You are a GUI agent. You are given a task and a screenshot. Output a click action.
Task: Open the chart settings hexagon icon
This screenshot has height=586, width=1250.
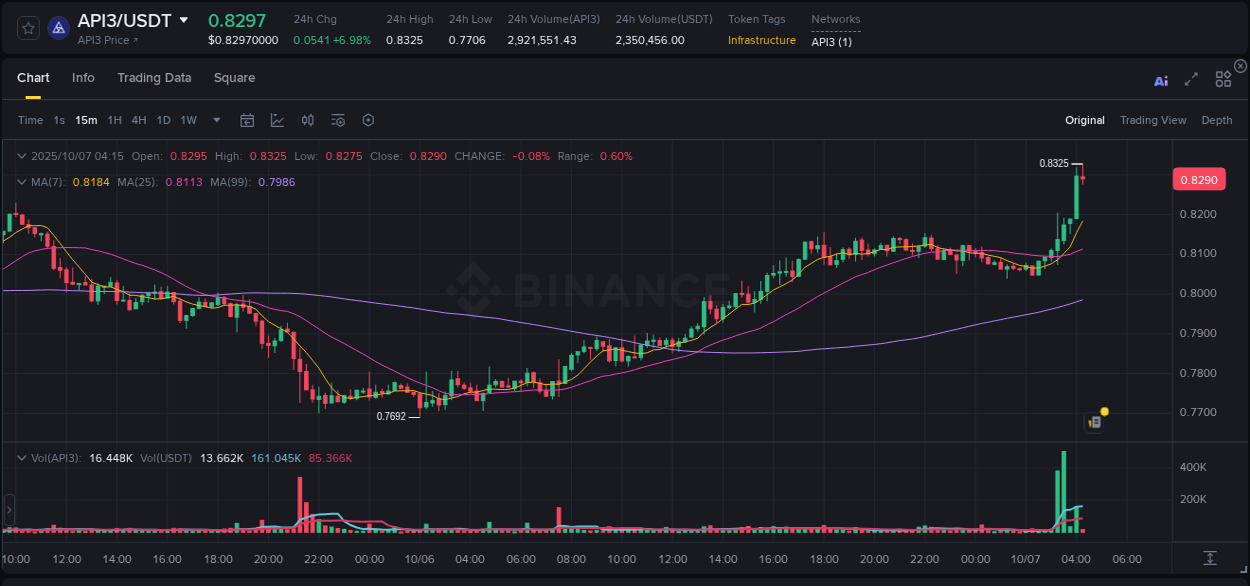(368, 119)
